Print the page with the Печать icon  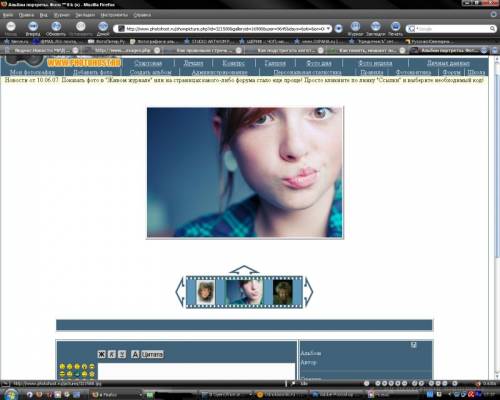click(x=395, y=26)
